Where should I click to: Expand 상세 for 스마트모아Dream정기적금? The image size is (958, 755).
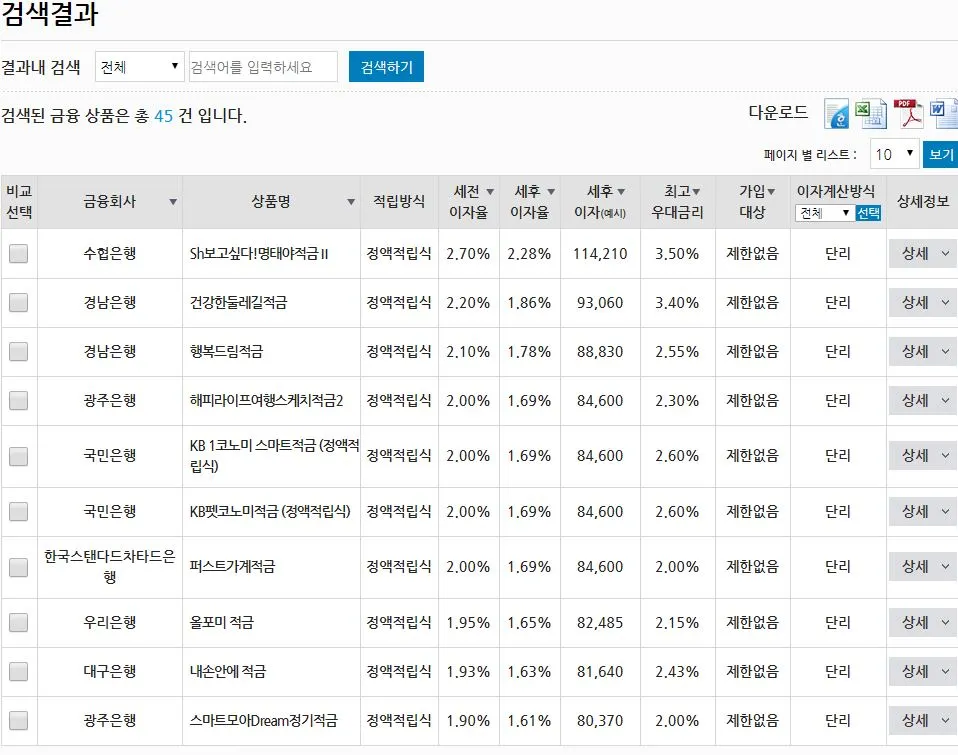pos(924,720)
